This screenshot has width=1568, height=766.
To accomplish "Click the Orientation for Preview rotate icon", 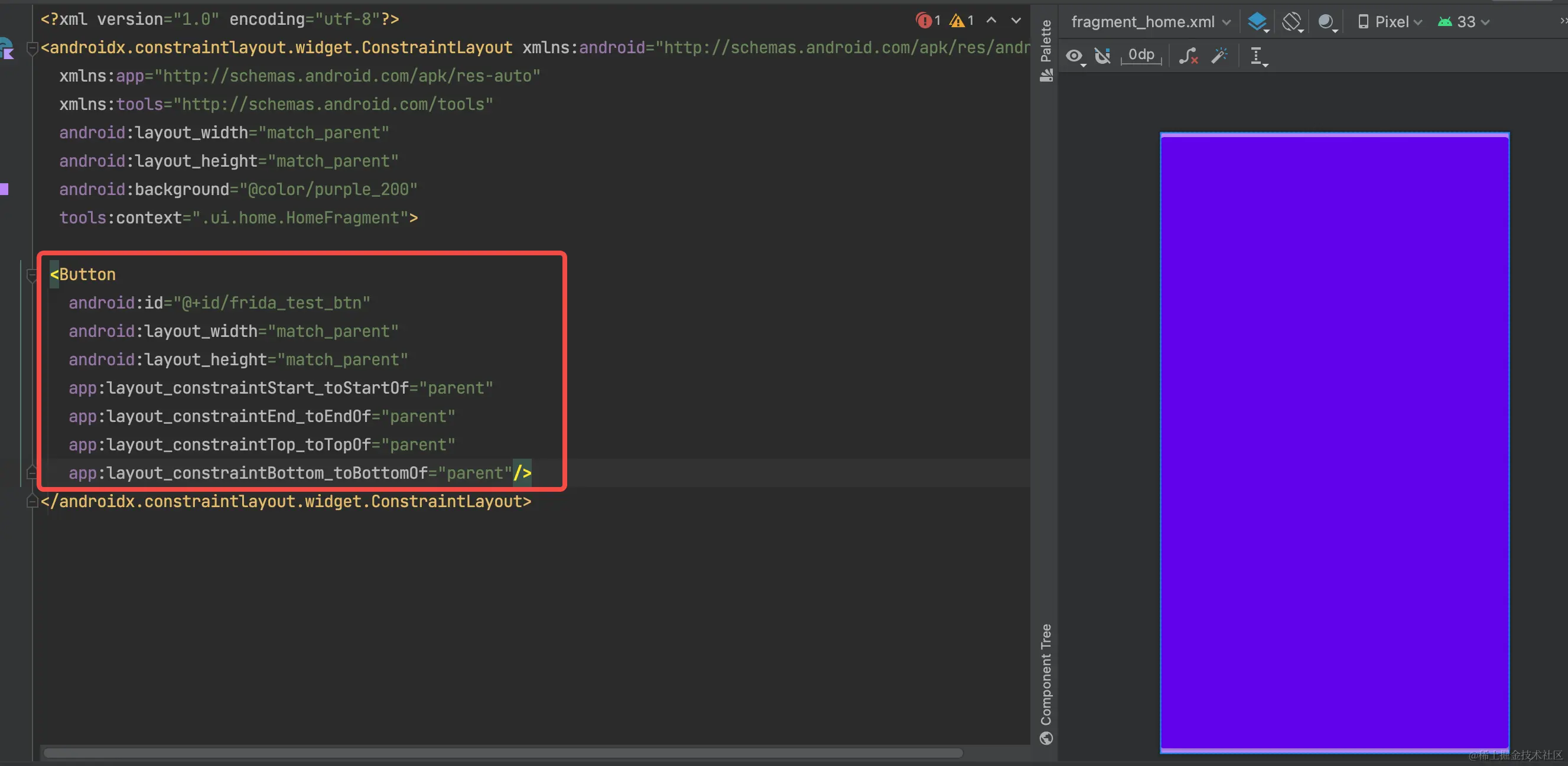I will 1292,22.
